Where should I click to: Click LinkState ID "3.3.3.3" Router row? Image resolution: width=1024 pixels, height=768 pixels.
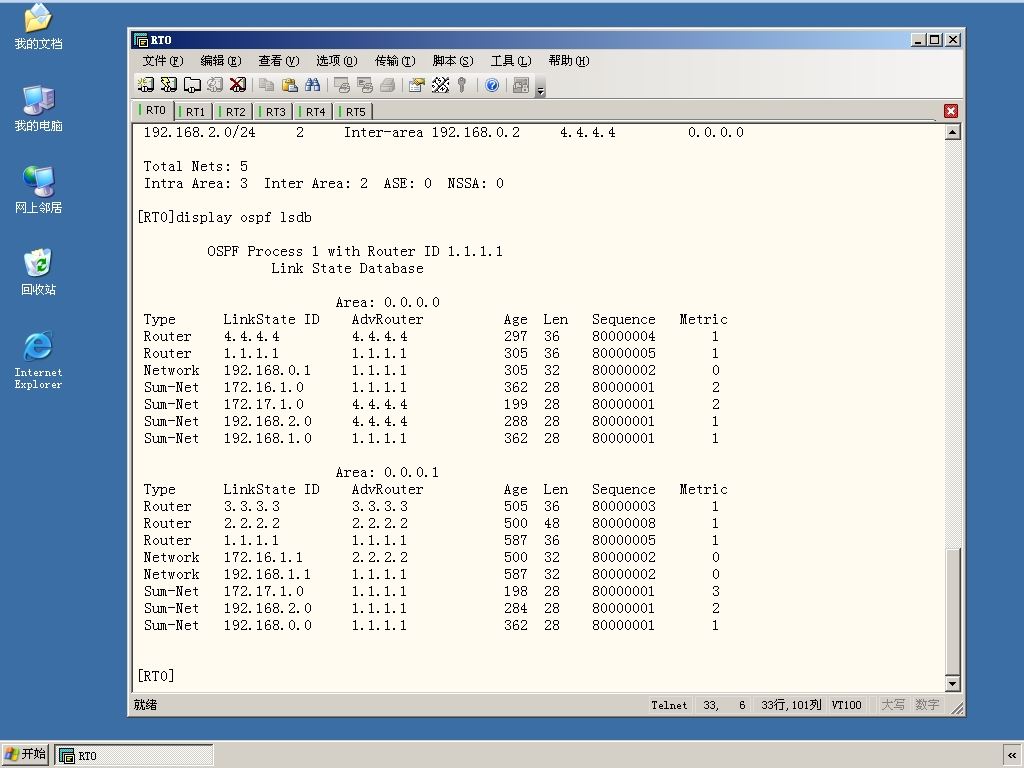pos(251,506)
